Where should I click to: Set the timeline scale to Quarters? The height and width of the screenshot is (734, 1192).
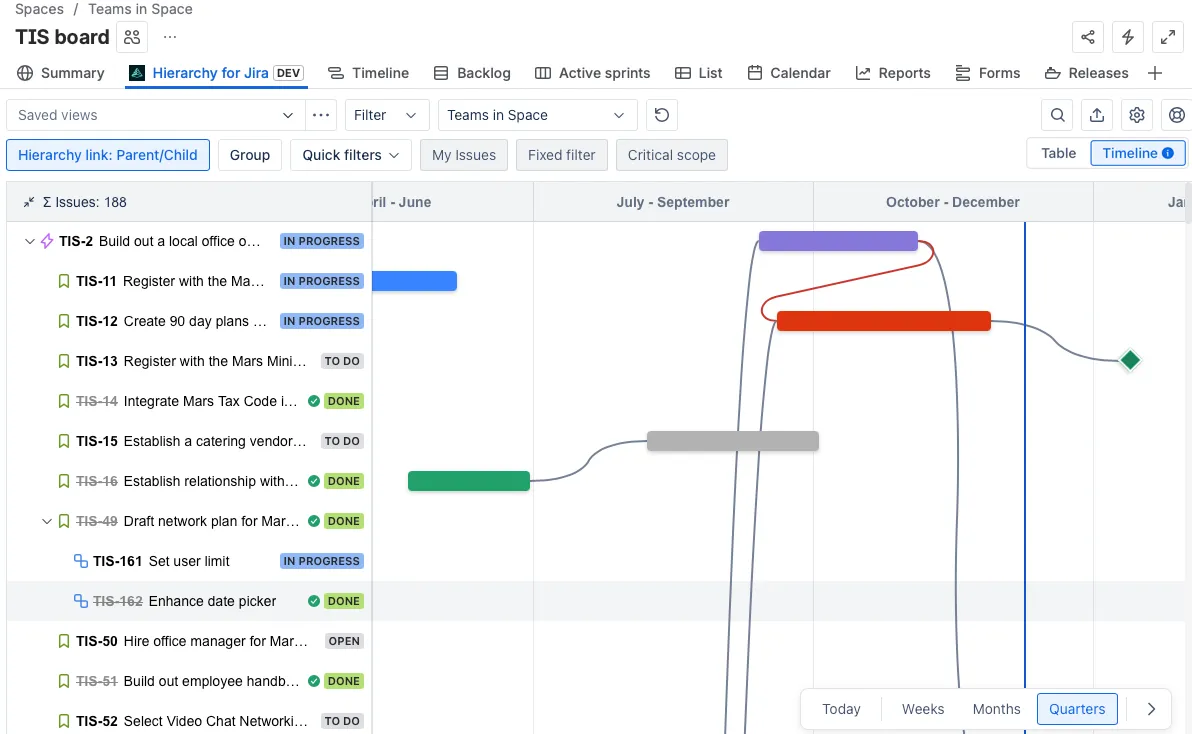(x=1076, y=709)
